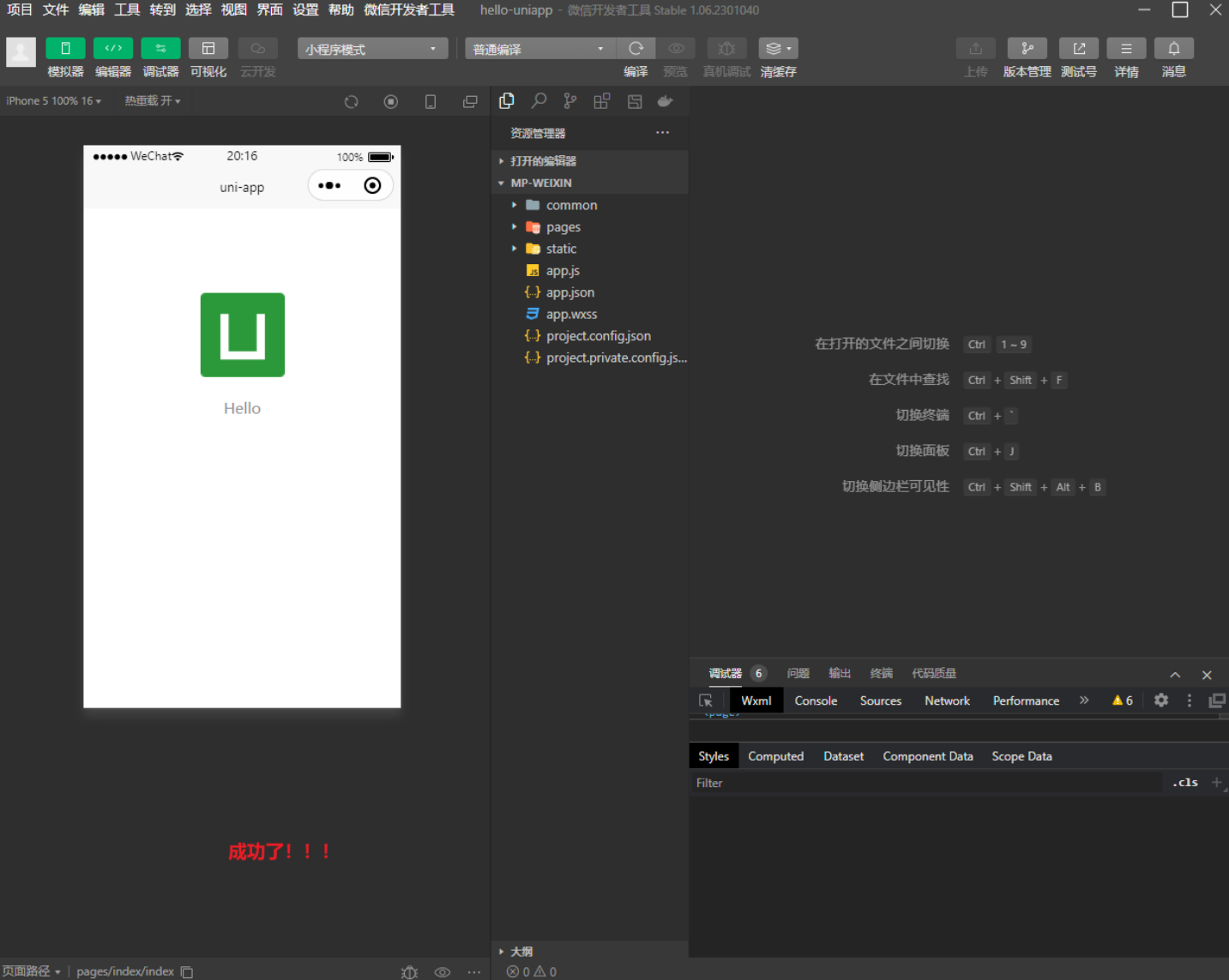Open the extensions icon in sidebar

point(602,101)
